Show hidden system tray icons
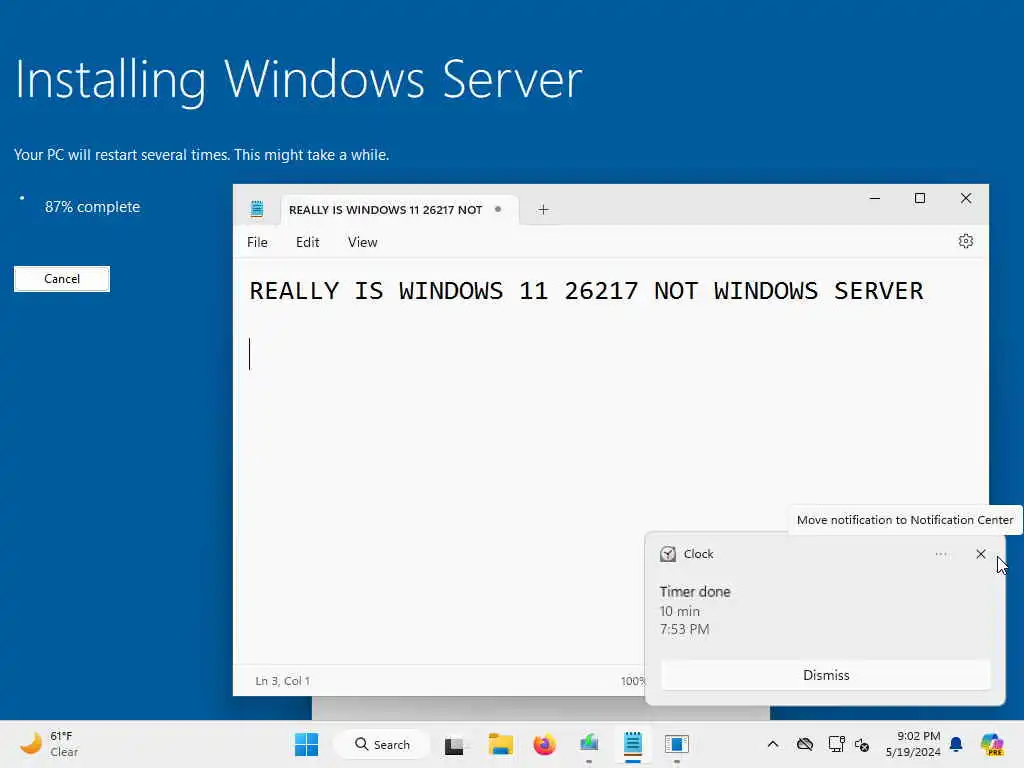The width and height of the screenshot is (1024, 768). coord(773,744)
